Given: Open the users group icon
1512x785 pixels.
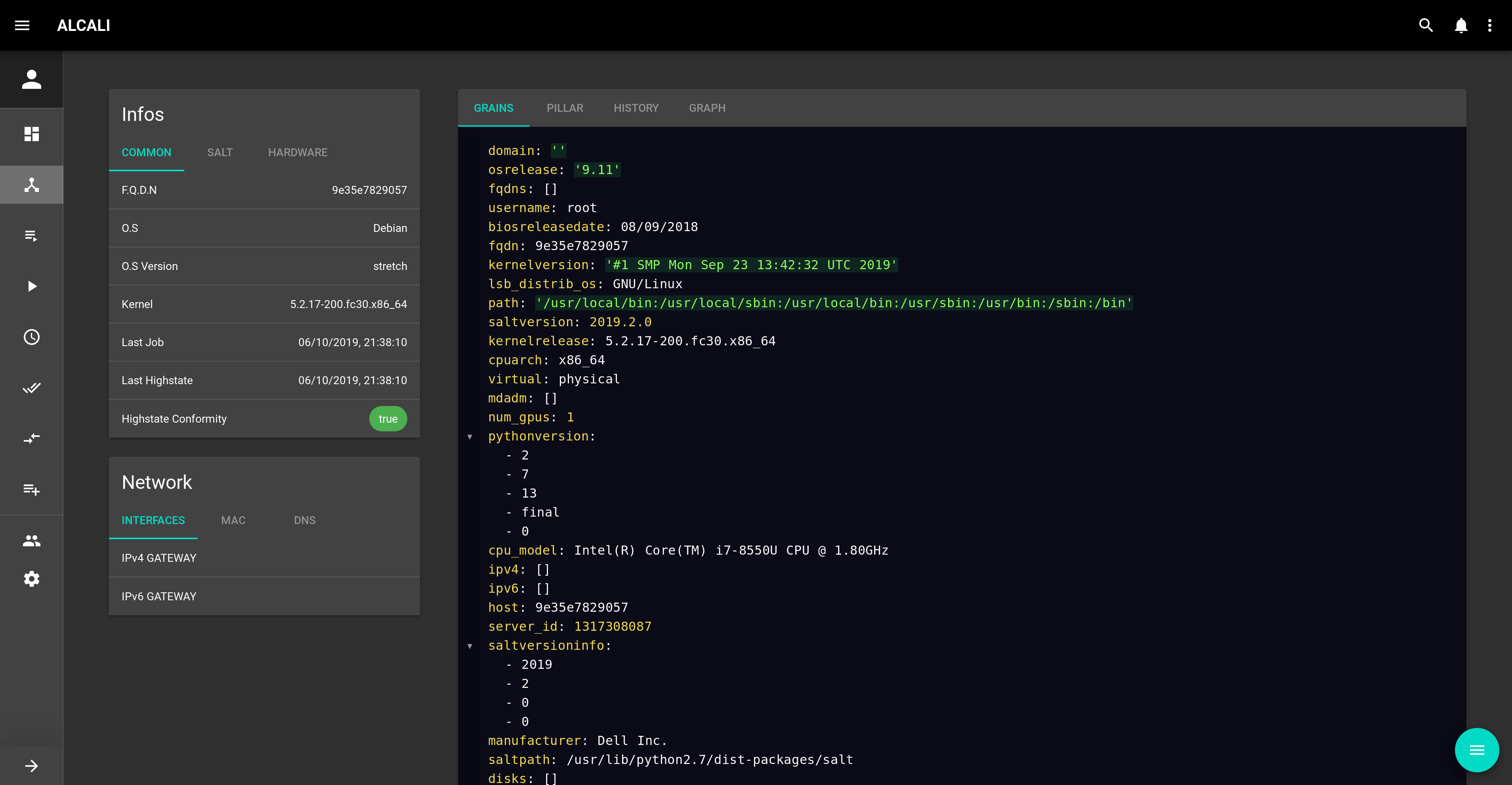Looking at the screenshot, I should pyautogui.click(x=32, y=541).
